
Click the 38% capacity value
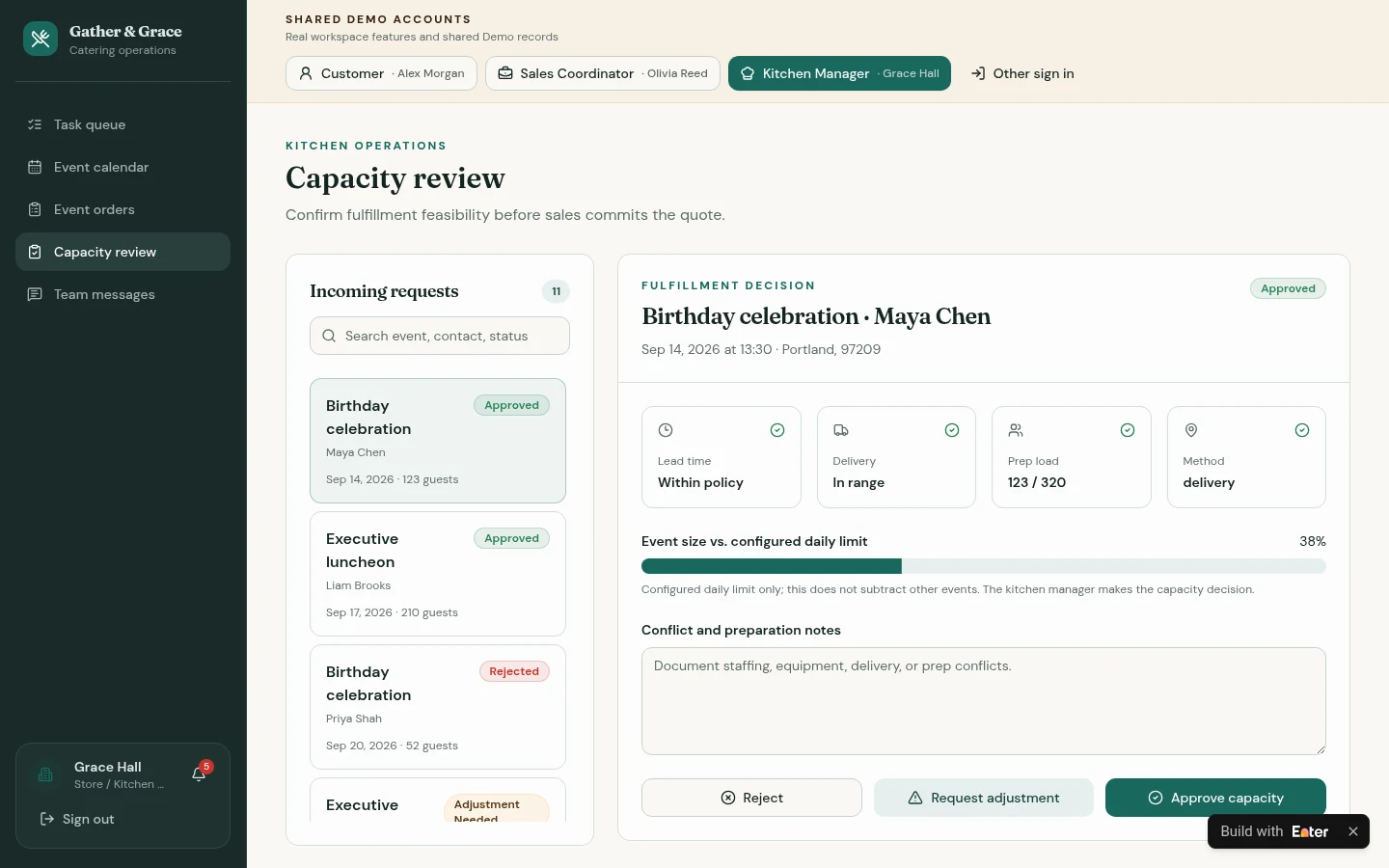[1313, 541]
